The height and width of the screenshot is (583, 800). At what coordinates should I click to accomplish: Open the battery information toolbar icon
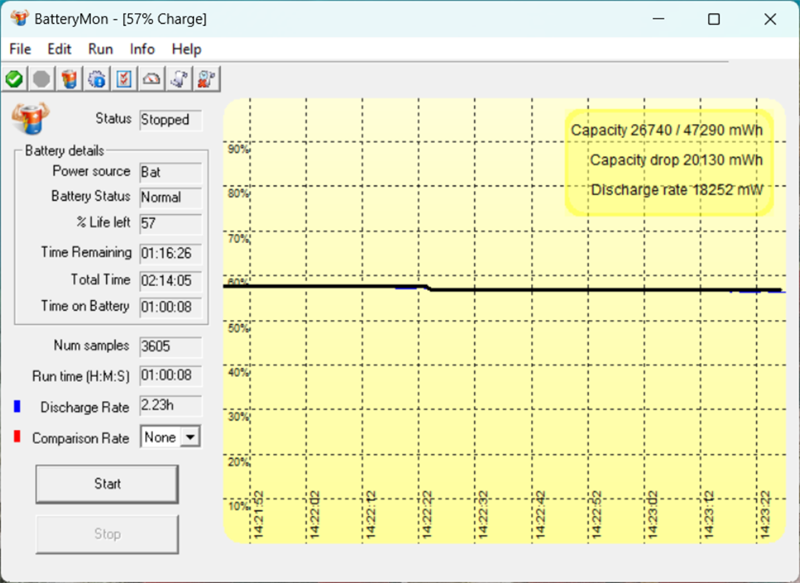click(x=69, y=80)
